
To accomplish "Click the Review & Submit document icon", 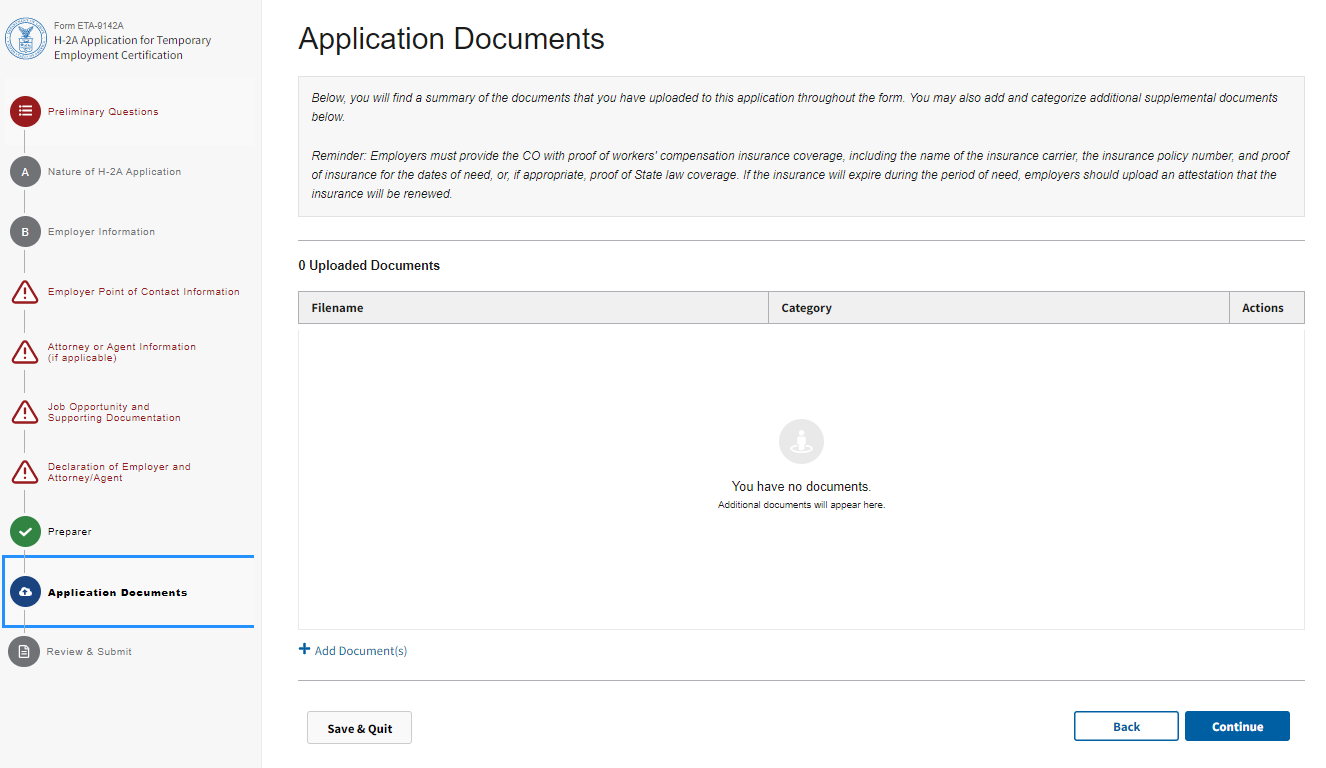I will click(24, 652).
